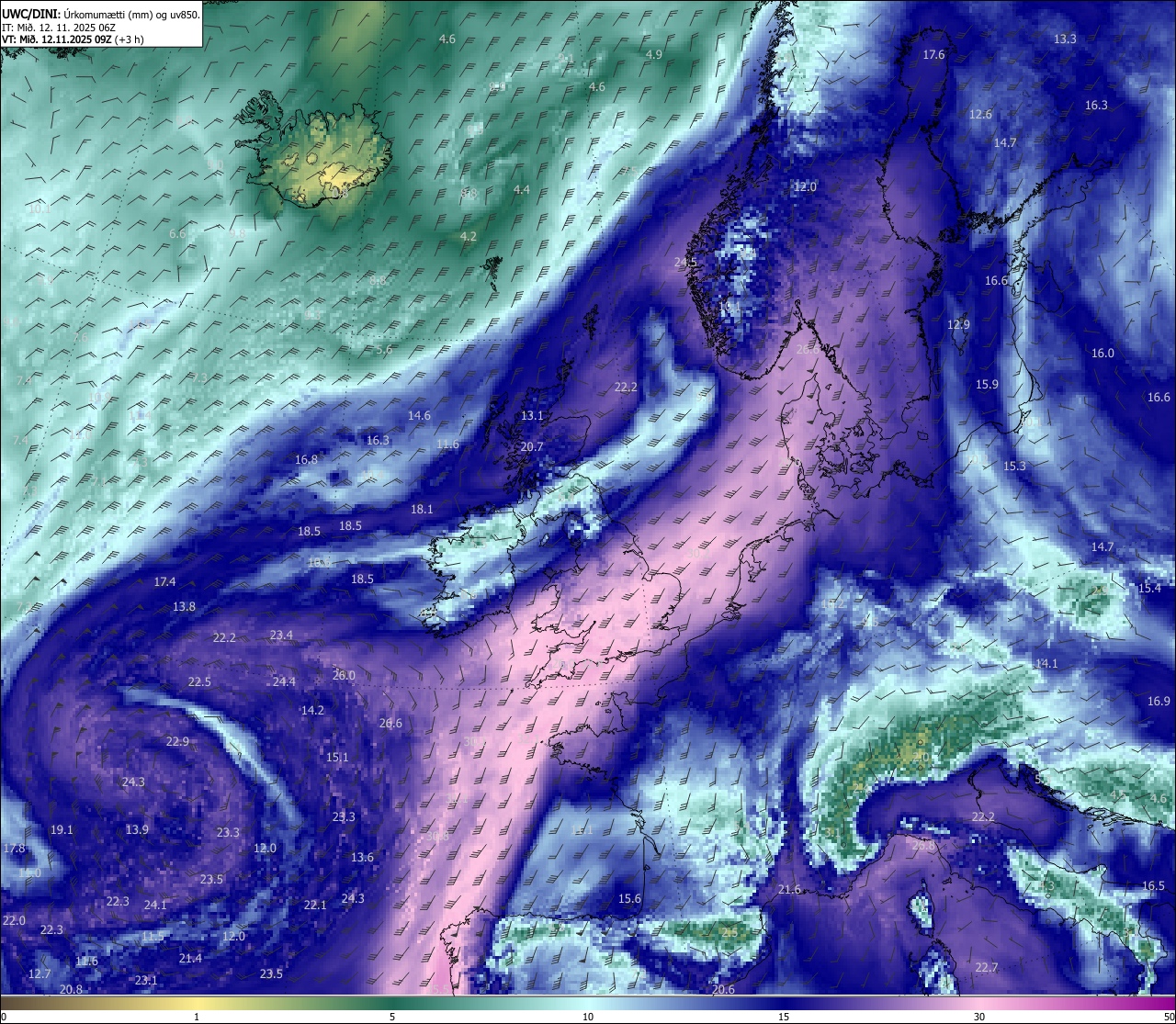Click the map value 15.6
1176x1024 pixels.
coord(629,898)
